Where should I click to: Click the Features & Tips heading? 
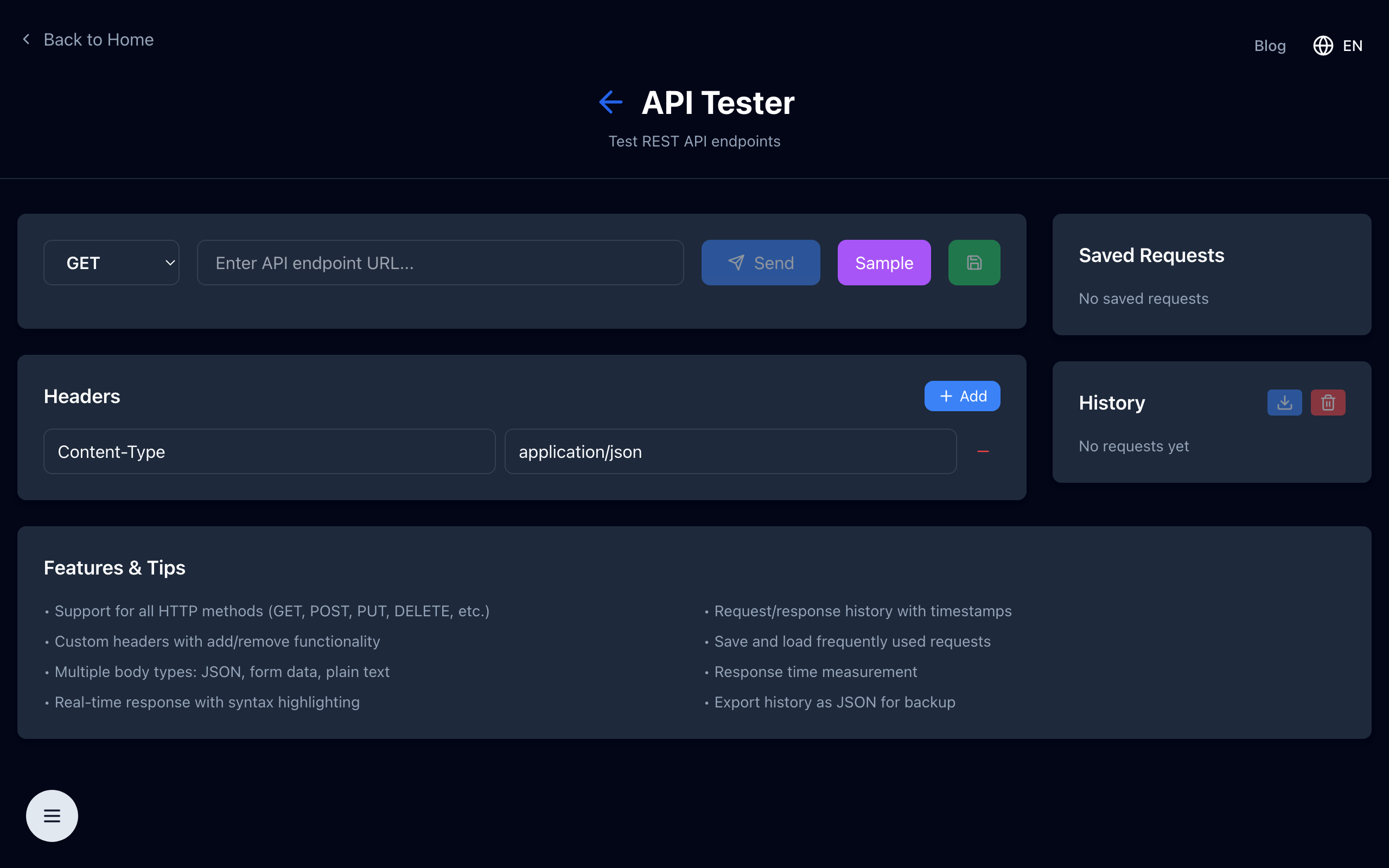115,568
